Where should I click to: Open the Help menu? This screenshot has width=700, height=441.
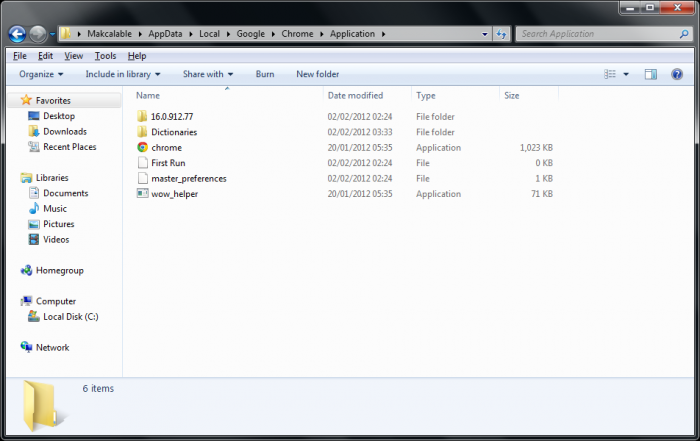137,56
